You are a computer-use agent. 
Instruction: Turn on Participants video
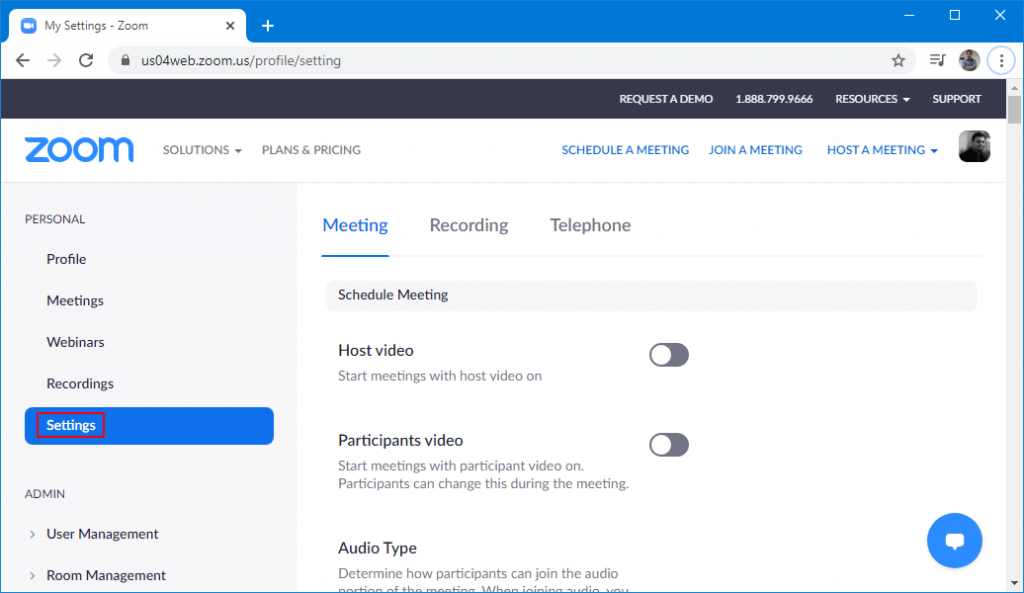click(668, 444)
